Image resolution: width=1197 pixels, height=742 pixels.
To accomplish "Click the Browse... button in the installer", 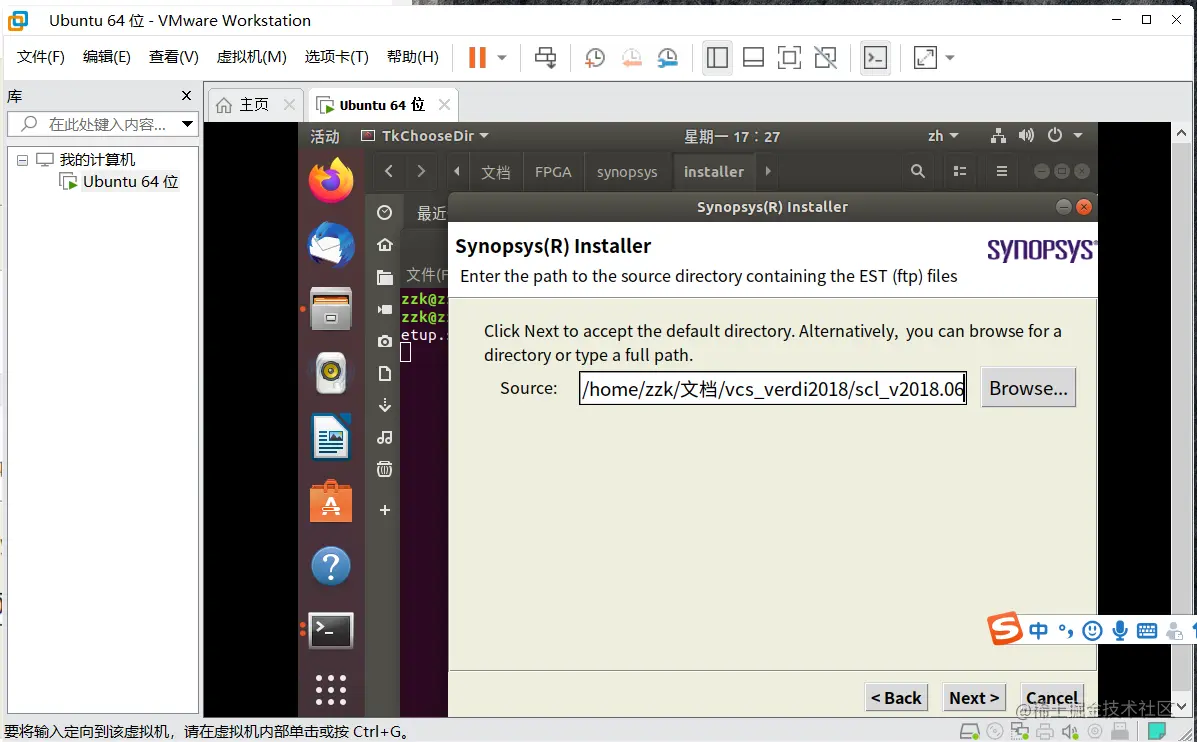I will point(1028,388).
